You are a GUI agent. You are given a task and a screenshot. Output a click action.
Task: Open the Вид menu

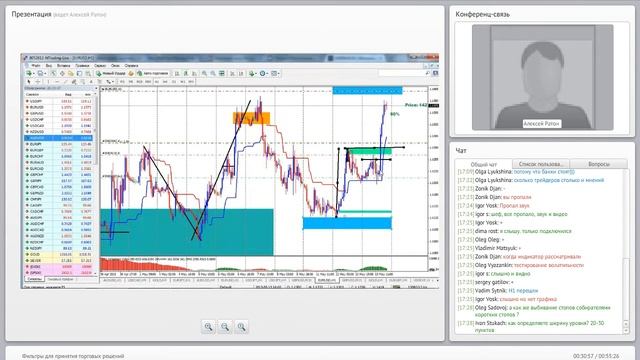point(49,66)
